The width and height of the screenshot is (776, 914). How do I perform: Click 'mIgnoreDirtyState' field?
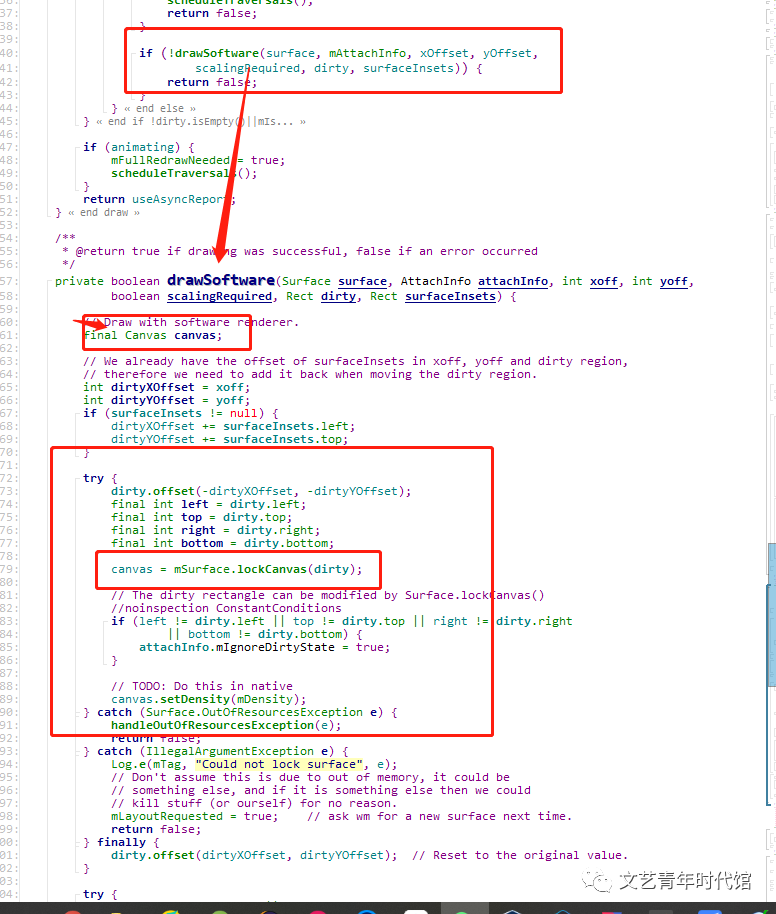(x=275, y=647)
